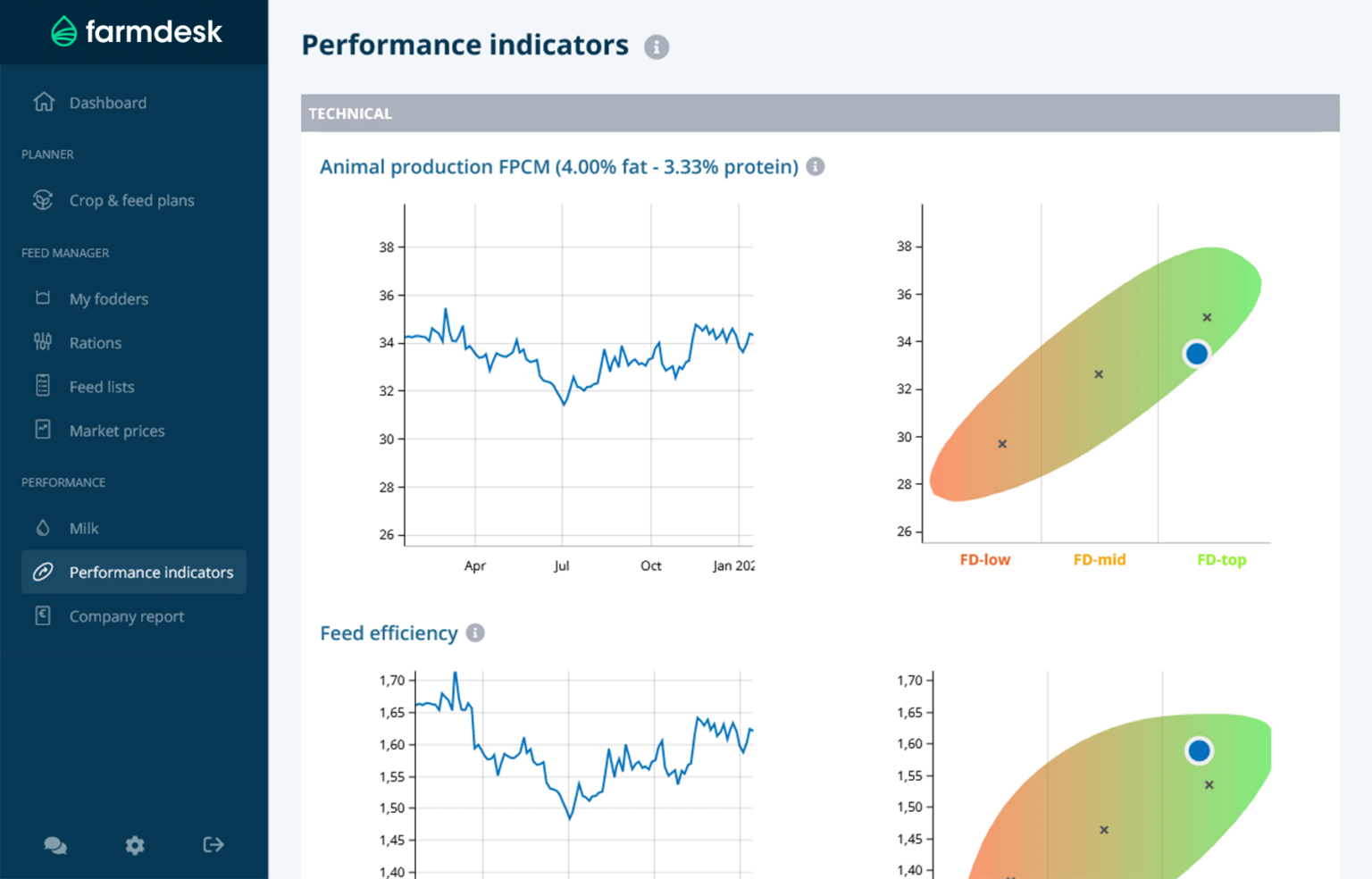Screen dimensions: 1372x879
Task: Open info for Animal production FPCM
Action: pos(815,166)
